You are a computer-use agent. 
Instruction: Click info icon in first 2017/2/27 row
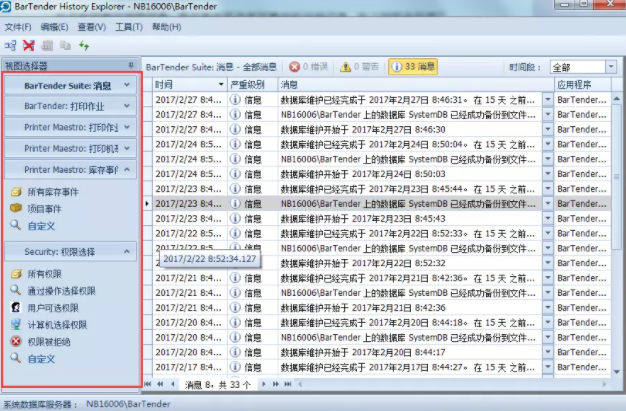pyautogui.click(x=236, y=99)
